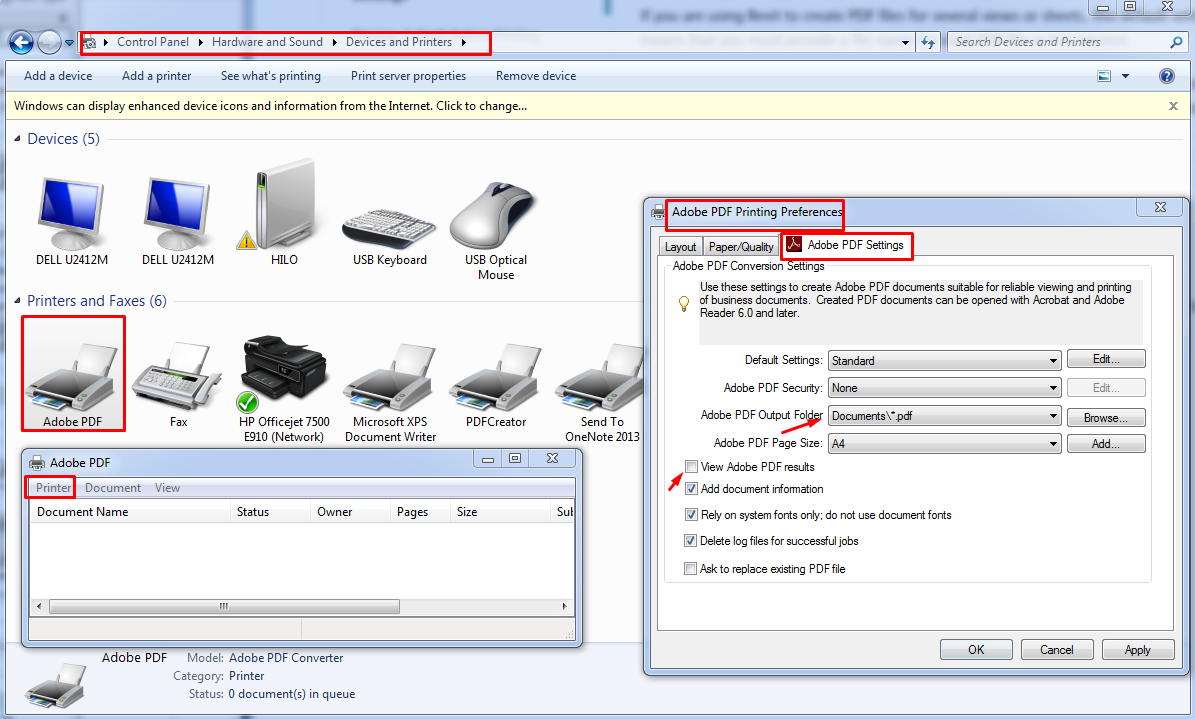
Task: Click scroll right arrow in queue window
Action: [565, 607]
